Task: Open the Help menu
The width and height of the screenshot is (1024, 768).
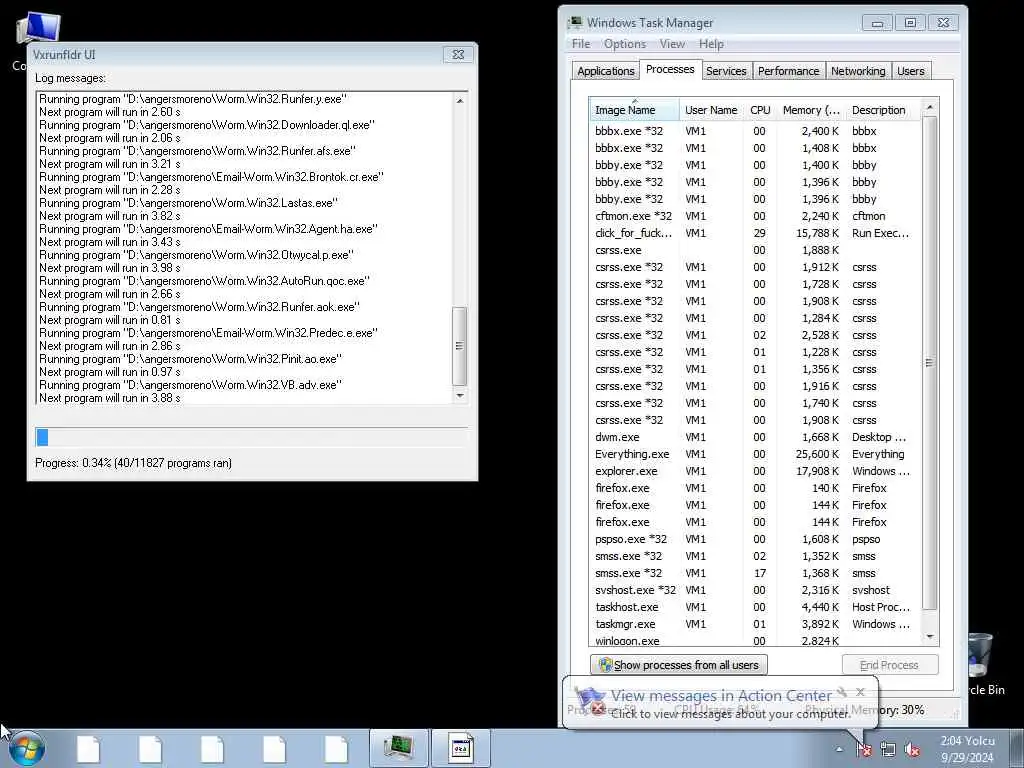Action: tap(711, 44)
